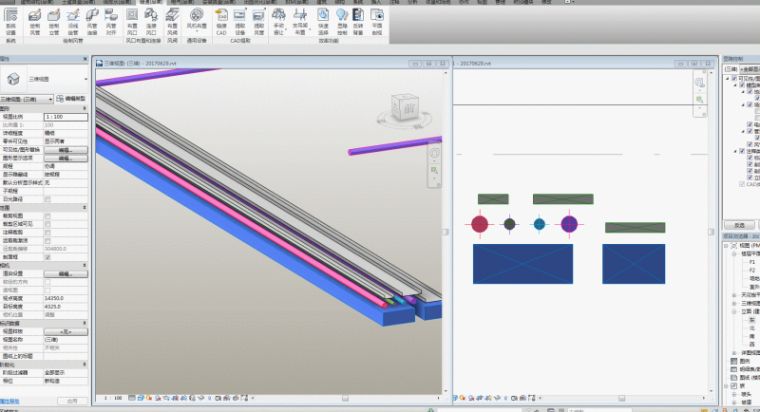The image size is (760, 412).
Task: Click the <无> 视图样板 view template button
Action: (x=66, y=332)
